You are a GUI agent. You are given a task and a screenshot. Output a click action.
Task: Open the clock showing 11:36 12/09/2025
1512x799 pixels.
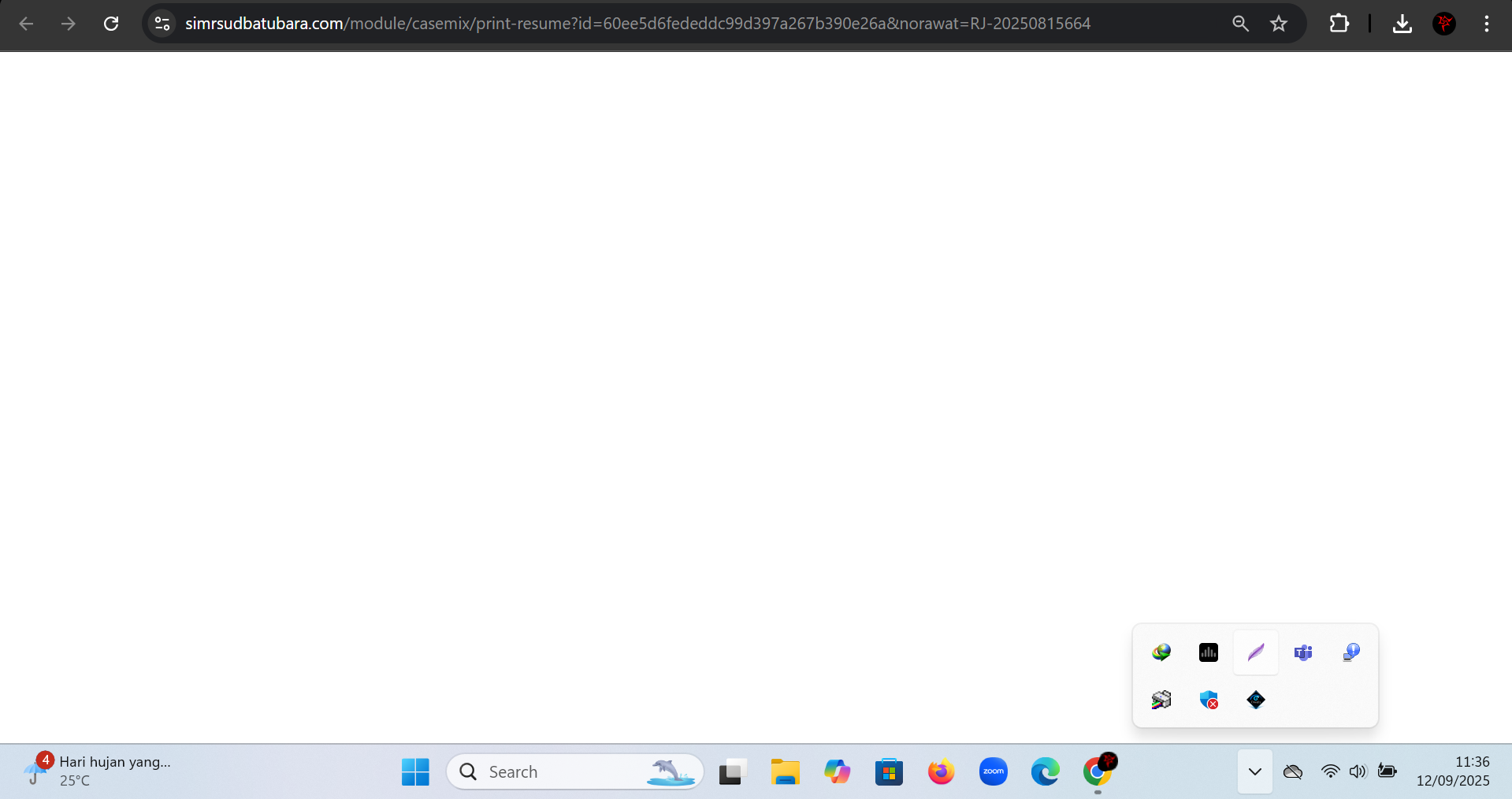[x=1453, y=771]
